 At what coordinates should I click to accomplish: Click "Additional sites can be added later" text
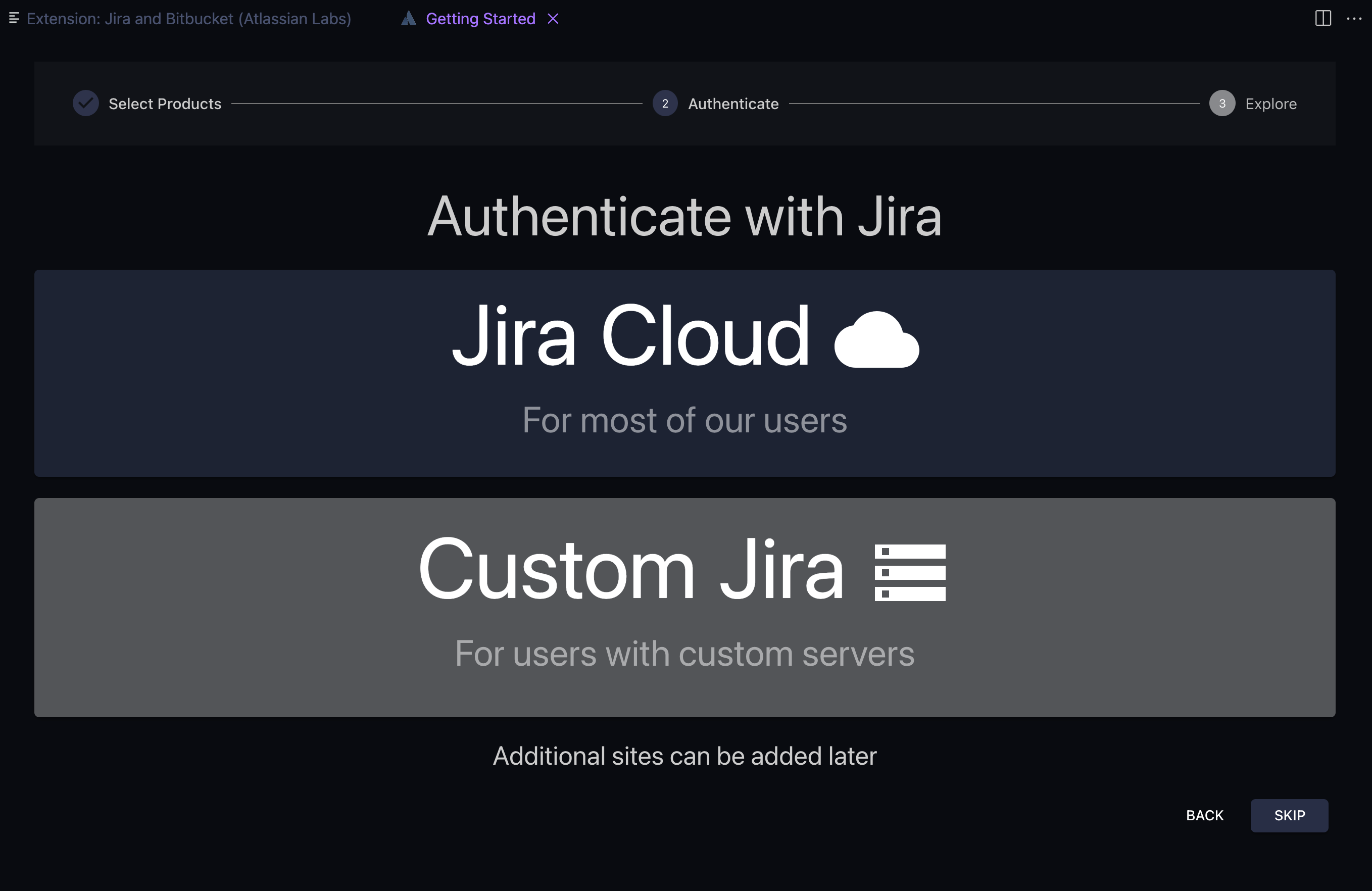click(x=685, y=756)
